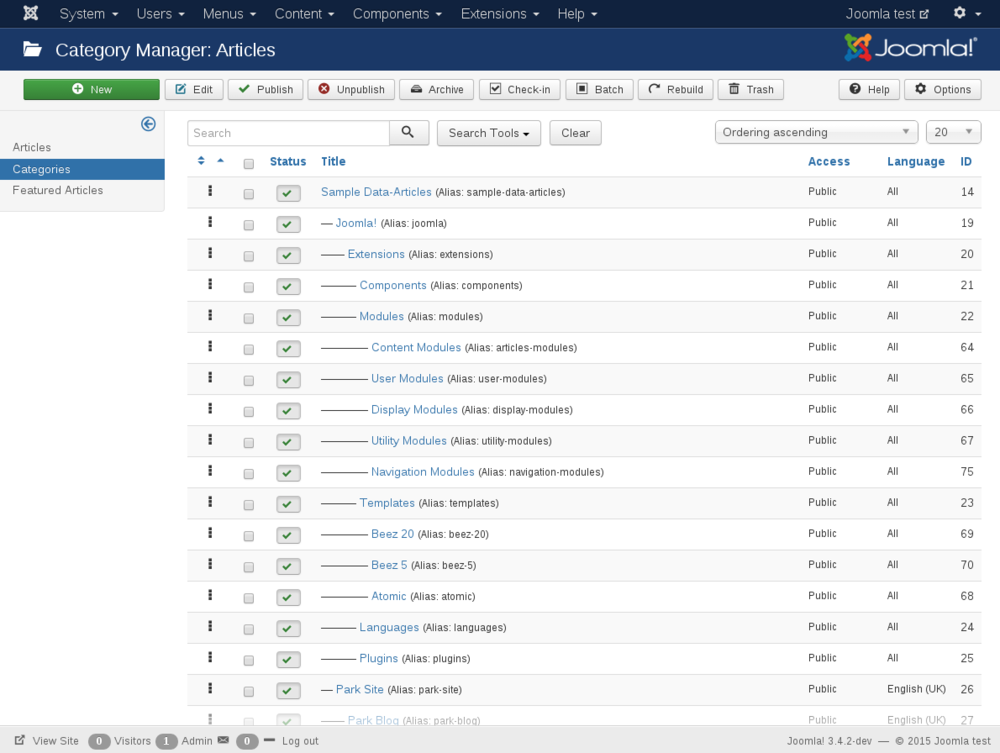Toggle published status of Extensions category
The width and height of the screenshot is (1000, 753).
(288, 255)
